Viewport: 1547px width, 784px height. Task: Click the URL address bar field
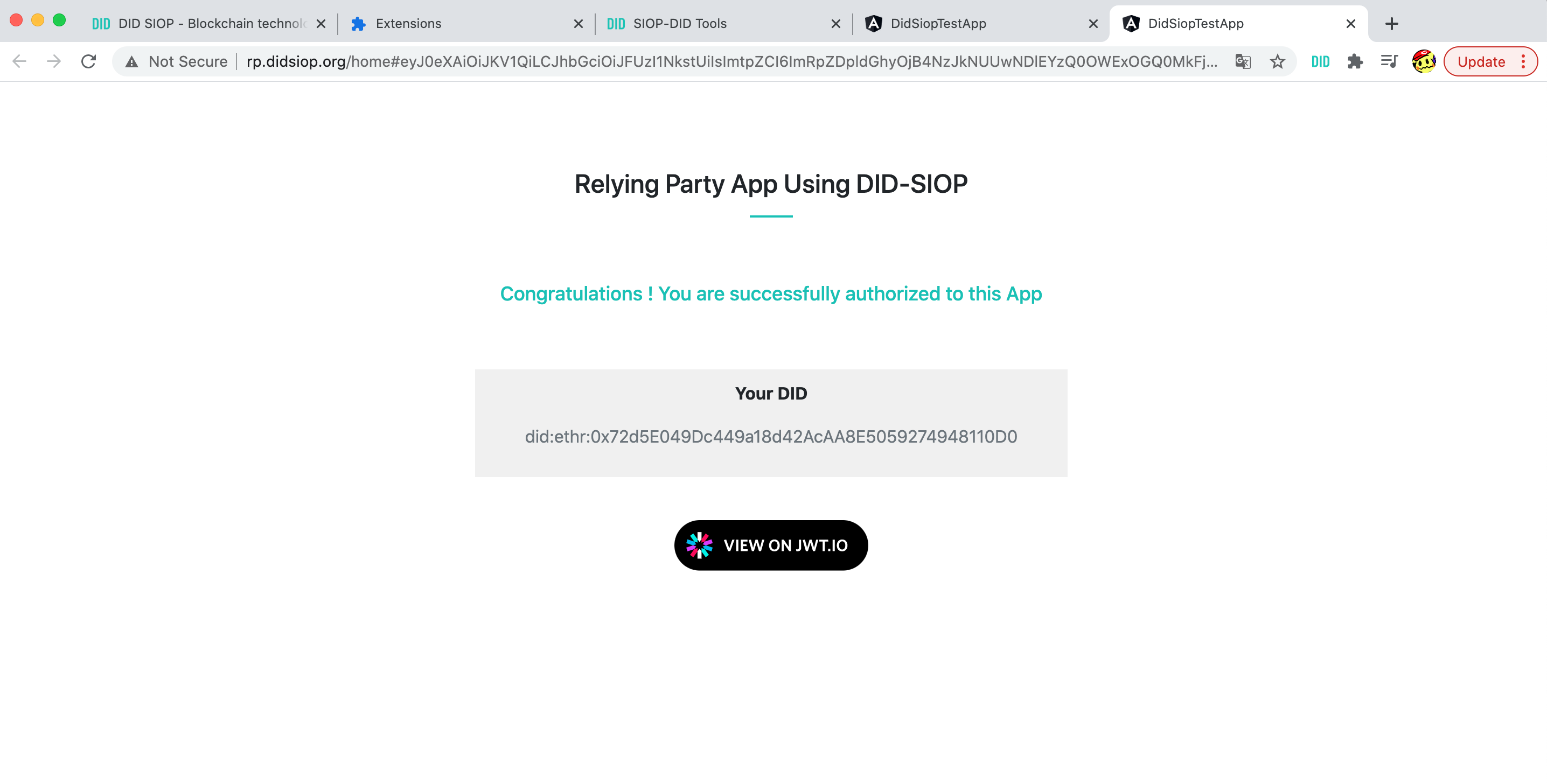click(x=721, y=61)
